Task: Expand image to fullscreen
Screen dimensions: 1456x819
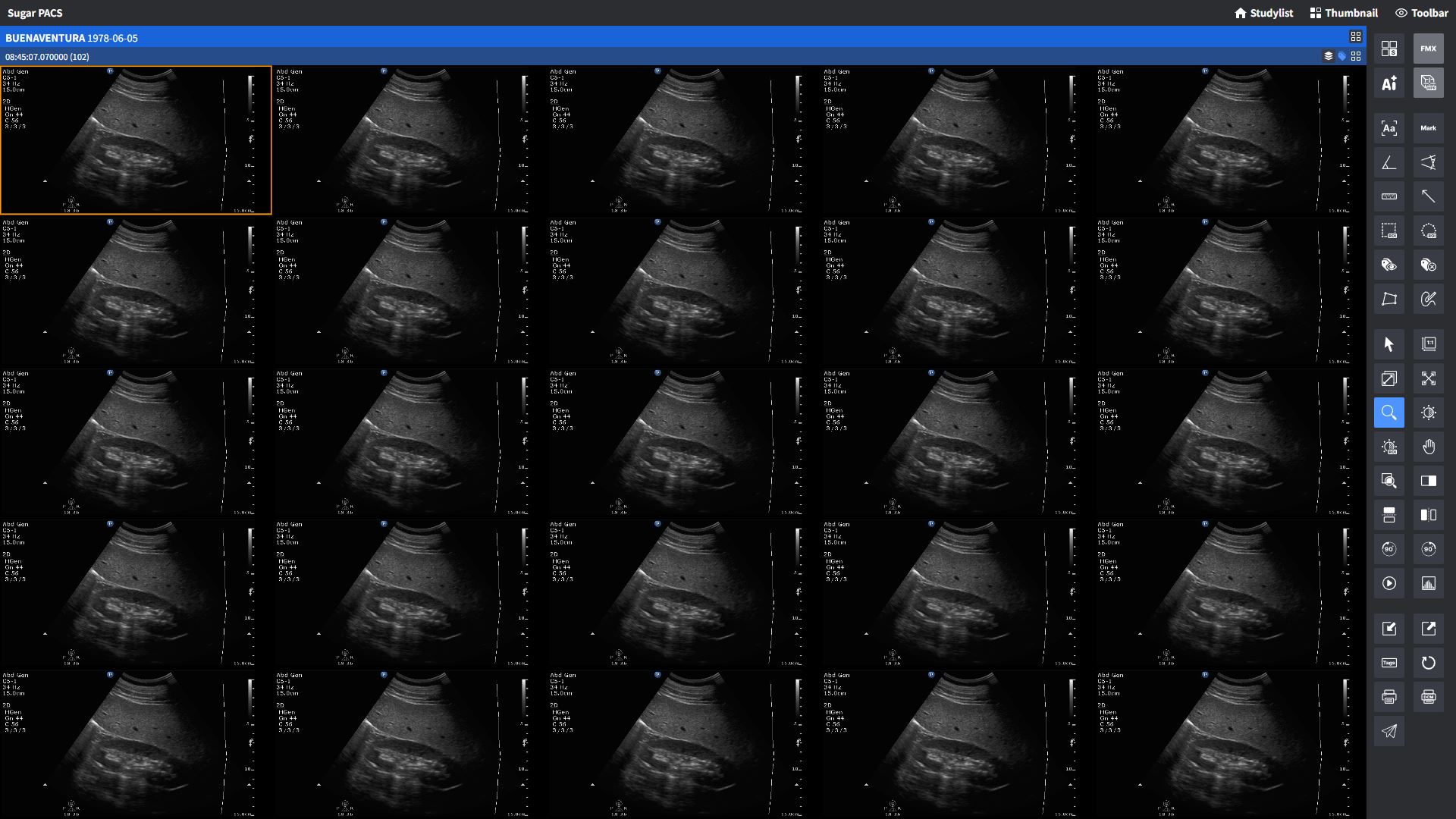Action: (1428, 378)
